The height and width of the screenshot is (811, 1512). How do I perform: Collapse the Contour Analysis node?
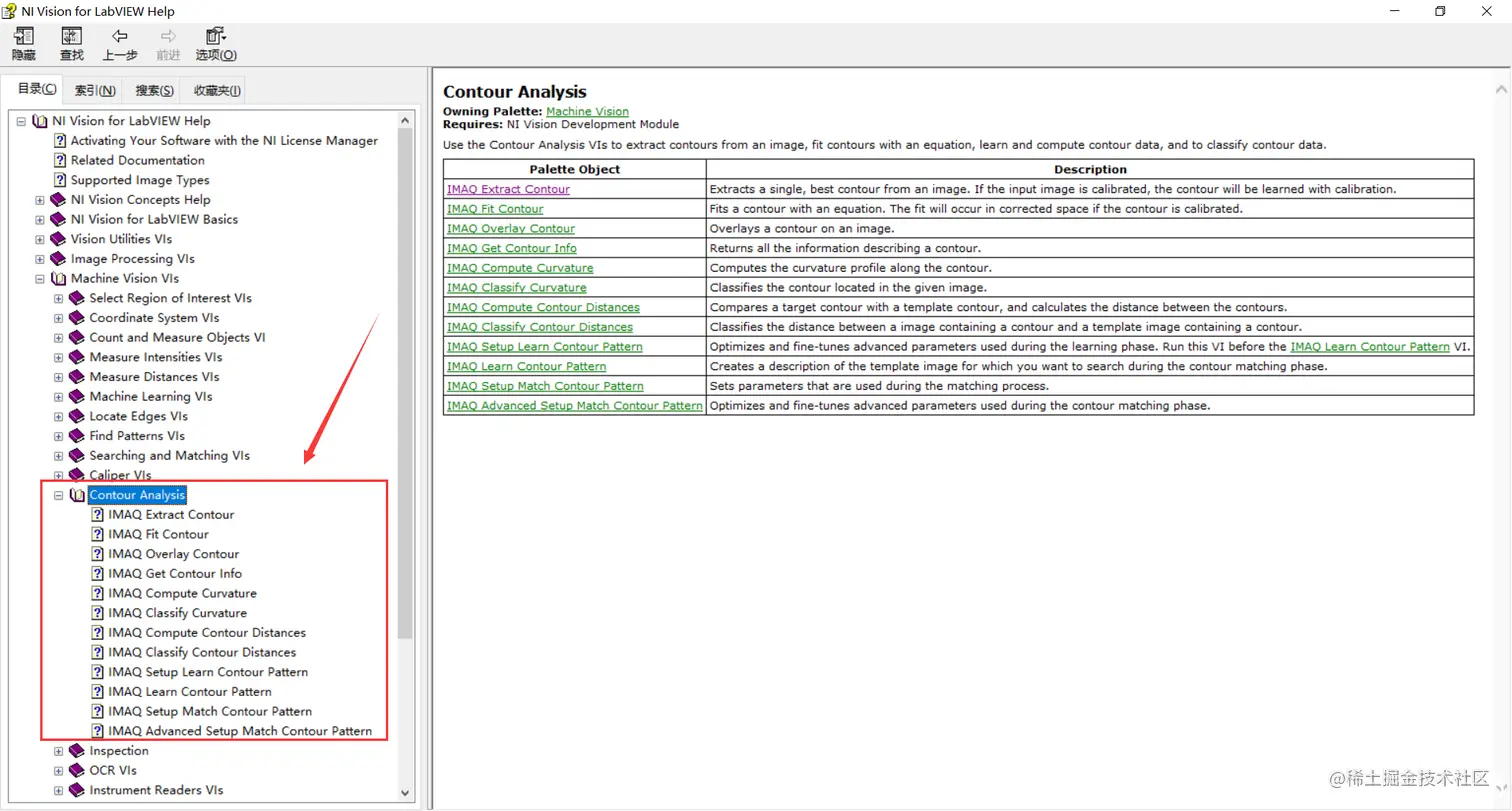pos(59,495)
